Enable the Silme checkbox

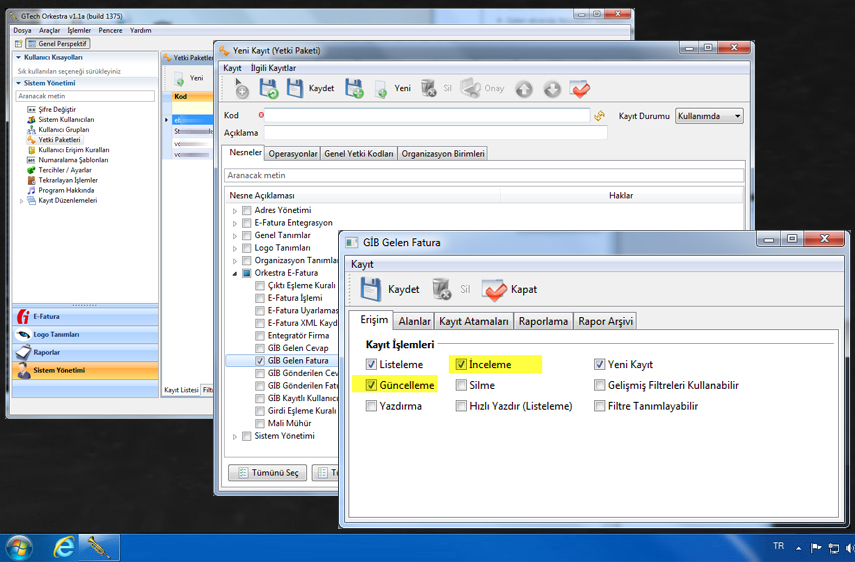(461, 385)
